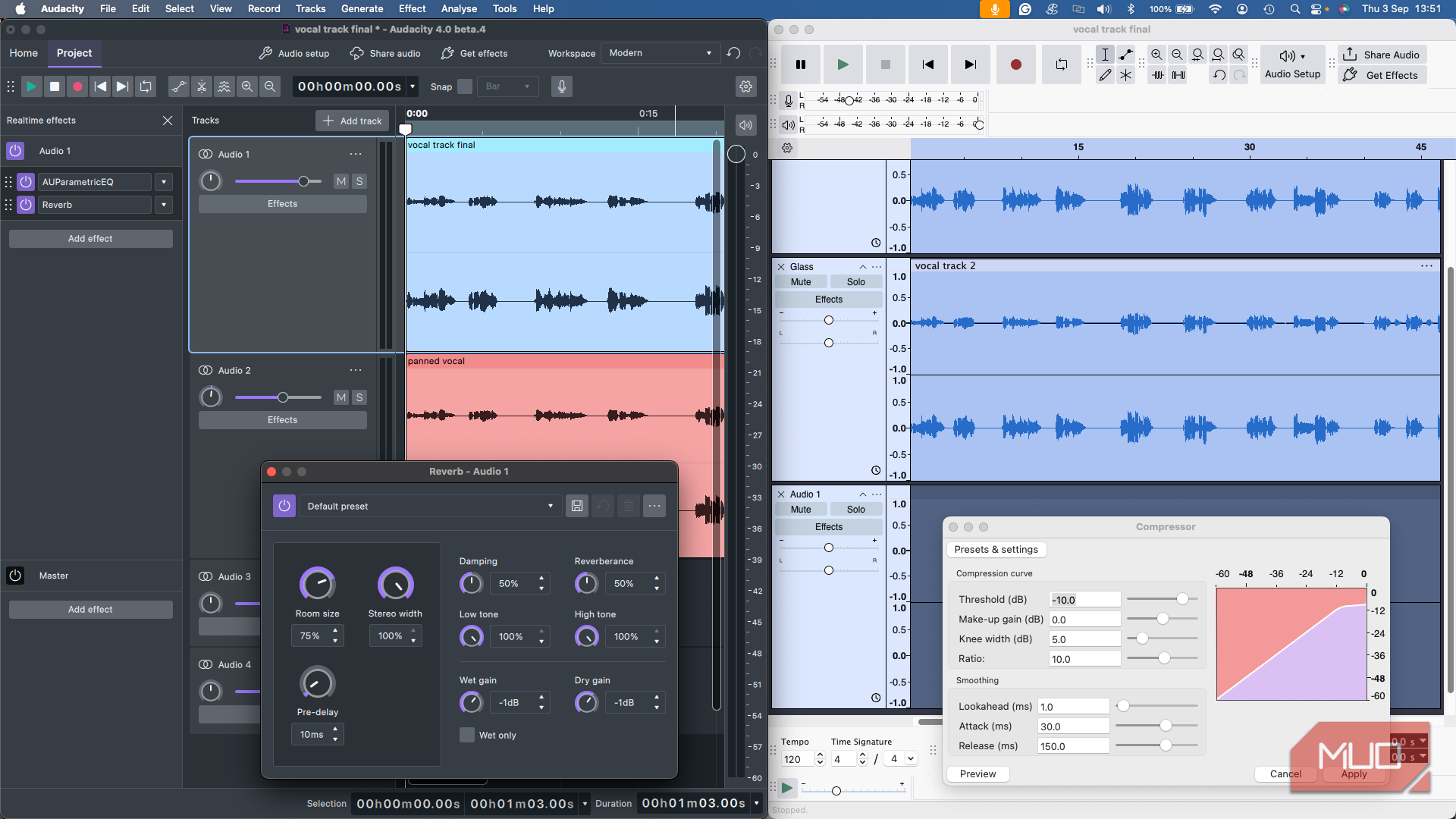The height and width of the screenshot is (819, 1456).
Task: Click Silence audio selection icon
Action: pyautogui.click(x=1178, y=75)
